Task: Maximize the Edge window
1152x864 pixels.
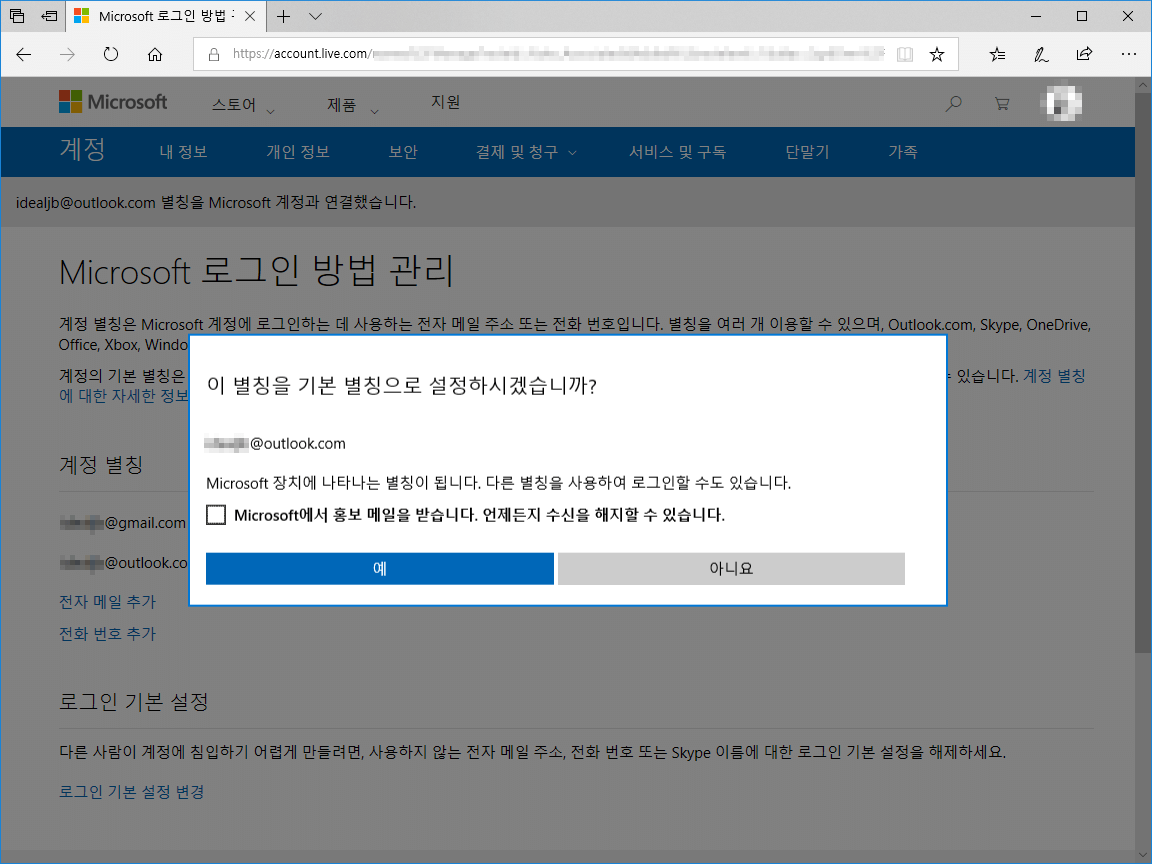Action: pyautogui.click(x=1081, y=16)
